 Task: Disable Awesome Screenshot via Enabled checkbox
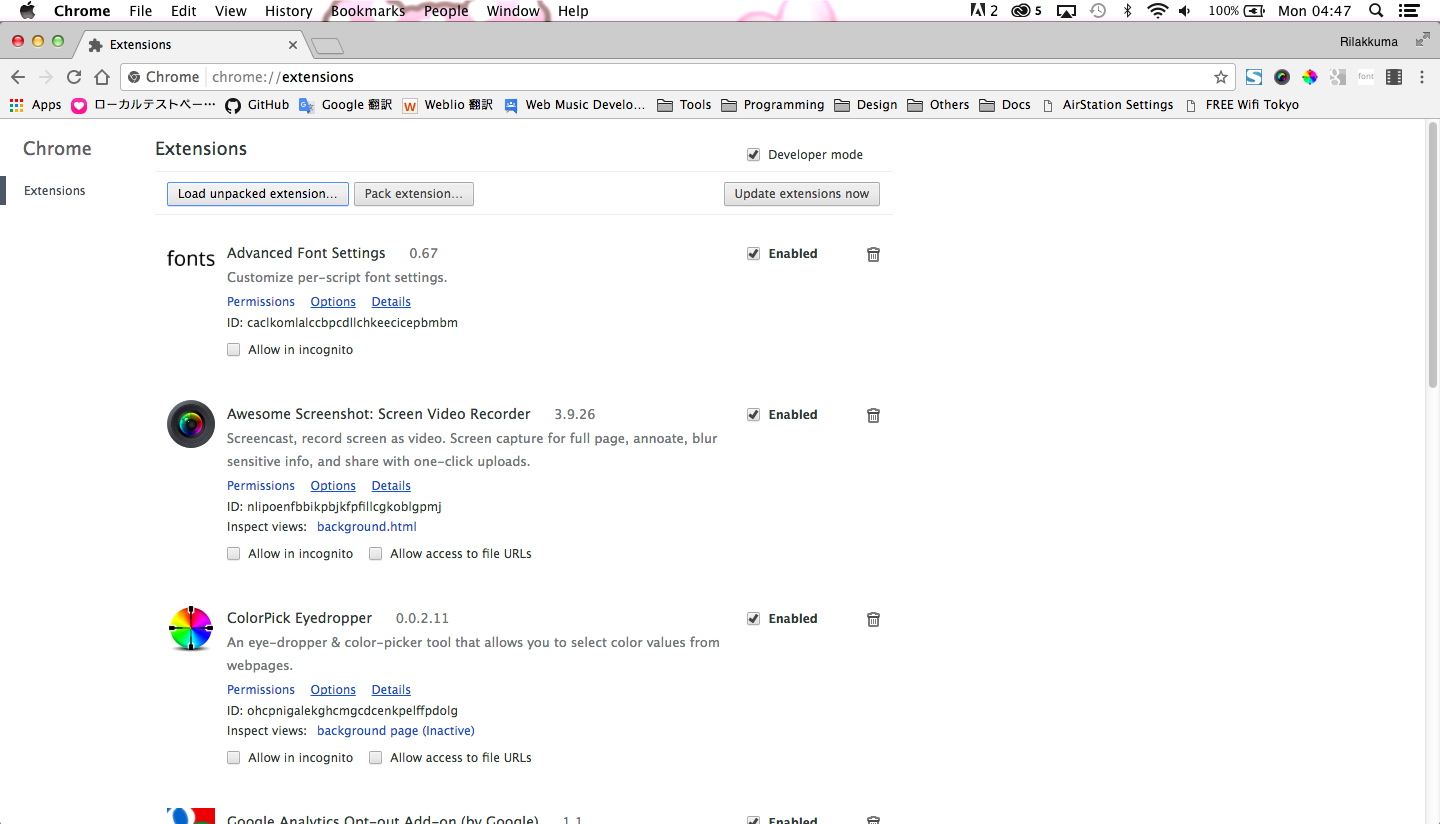[753, 415]
